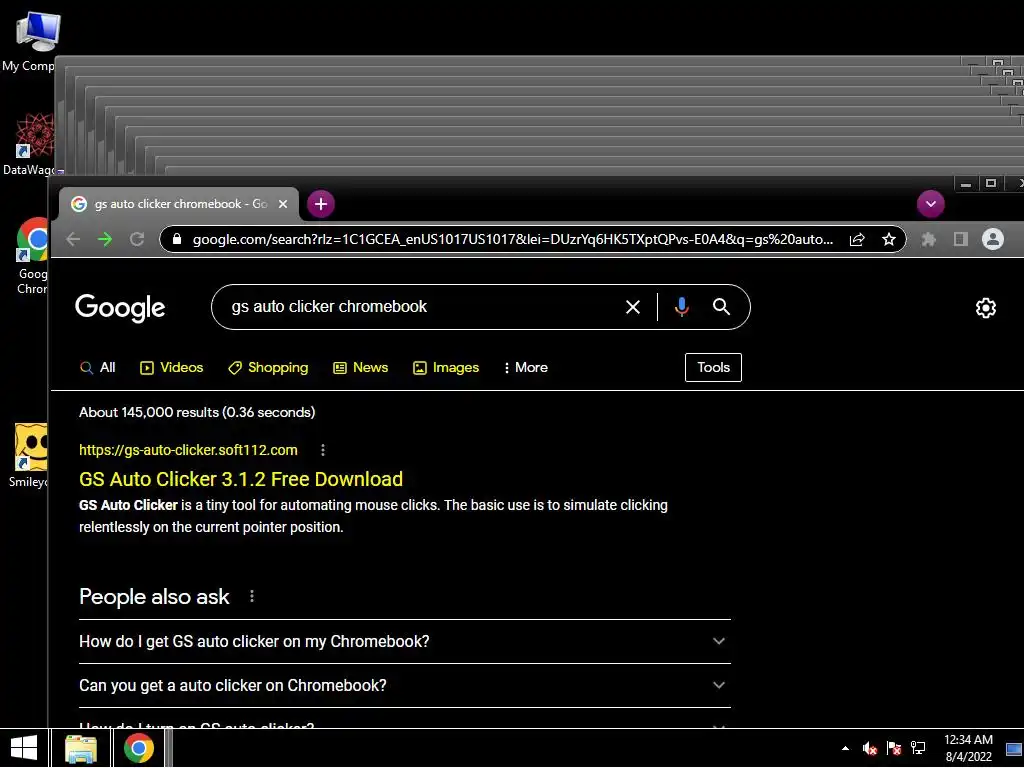The height and width of the screenshot is (768, 1024).
Task: Reload the current page
Action: point(136,240)
